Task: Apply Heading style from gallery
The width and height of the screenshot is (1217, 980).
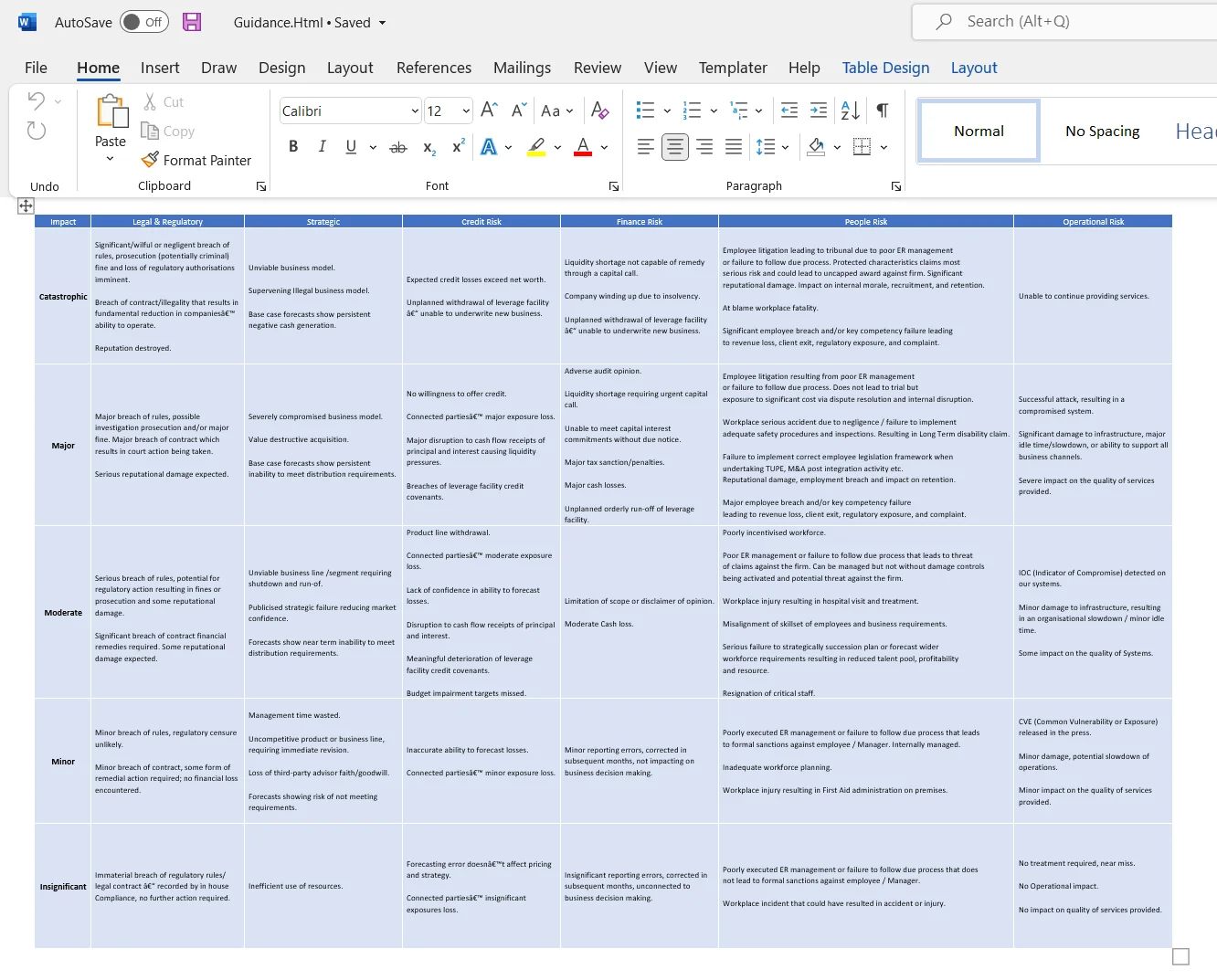Action: point(1193,131)
